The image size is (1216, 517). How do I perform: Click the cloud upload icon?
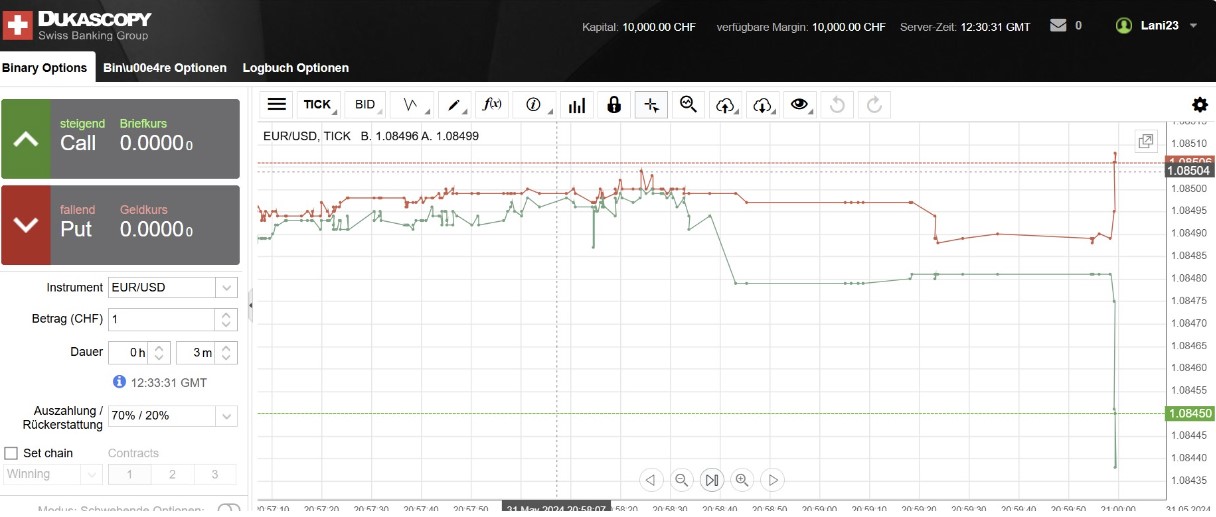click(725, 105)
